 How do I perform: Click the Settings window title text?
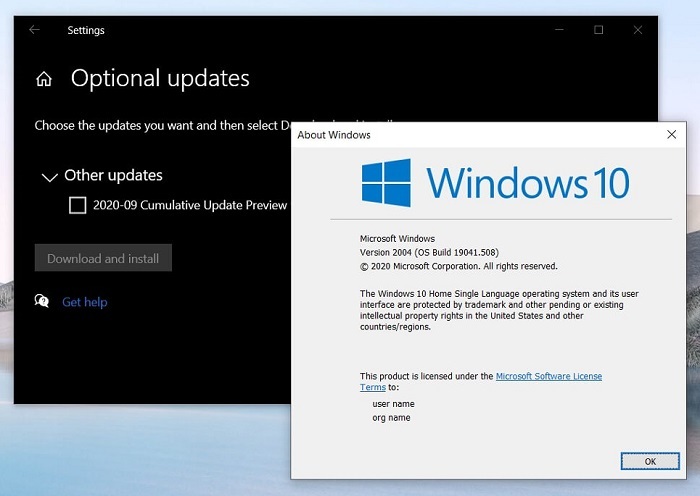point(86,30)
